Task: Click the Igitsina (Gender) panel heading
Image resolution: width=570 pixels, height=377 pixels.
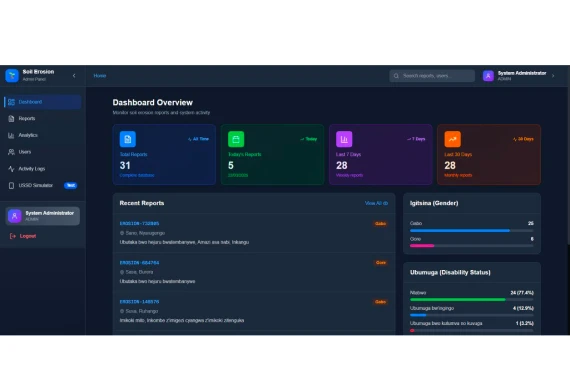Action: 434,203
